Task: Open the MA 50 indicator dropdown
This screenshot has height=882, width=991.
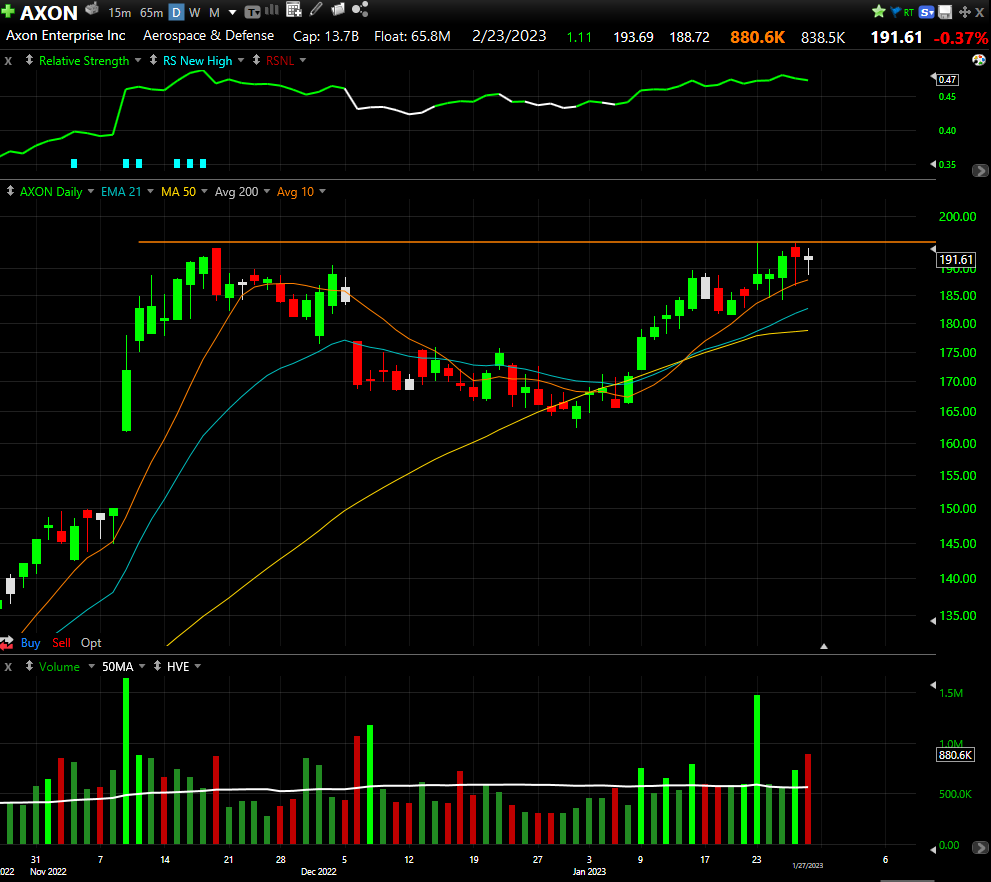Action: coord(204,191)
